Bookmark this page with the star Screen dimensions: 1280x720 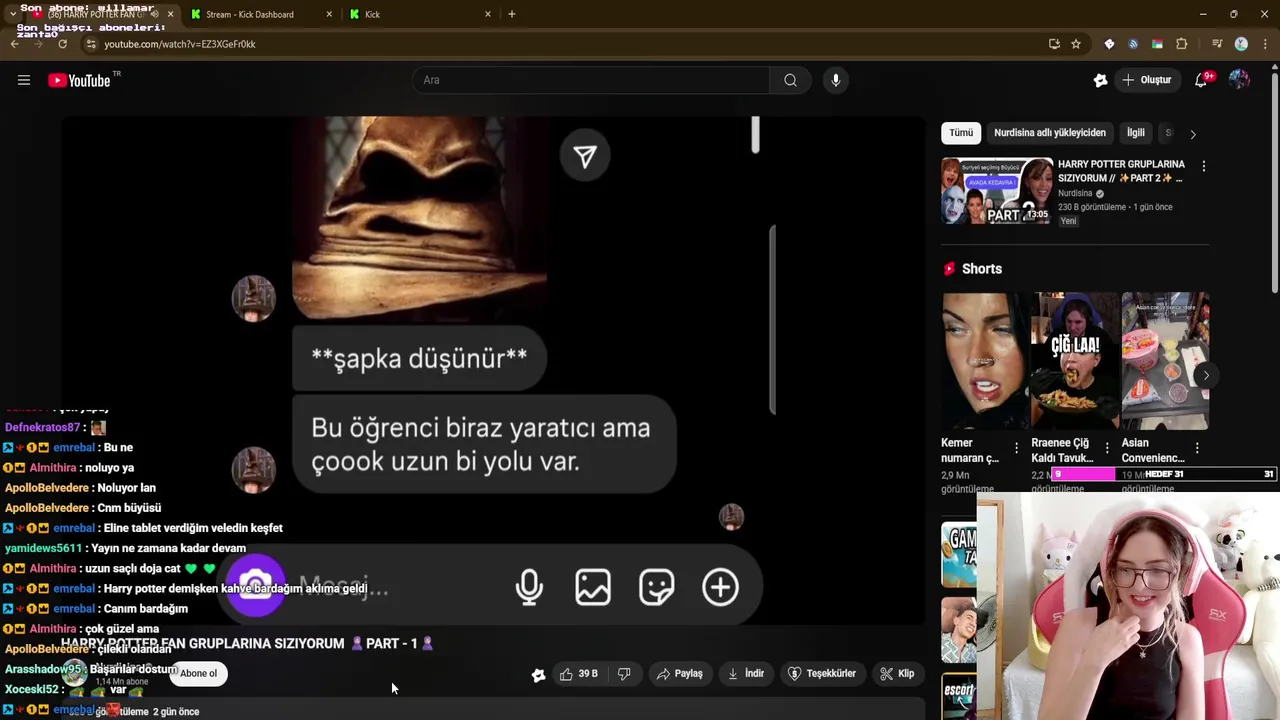tap(1076, 44)
